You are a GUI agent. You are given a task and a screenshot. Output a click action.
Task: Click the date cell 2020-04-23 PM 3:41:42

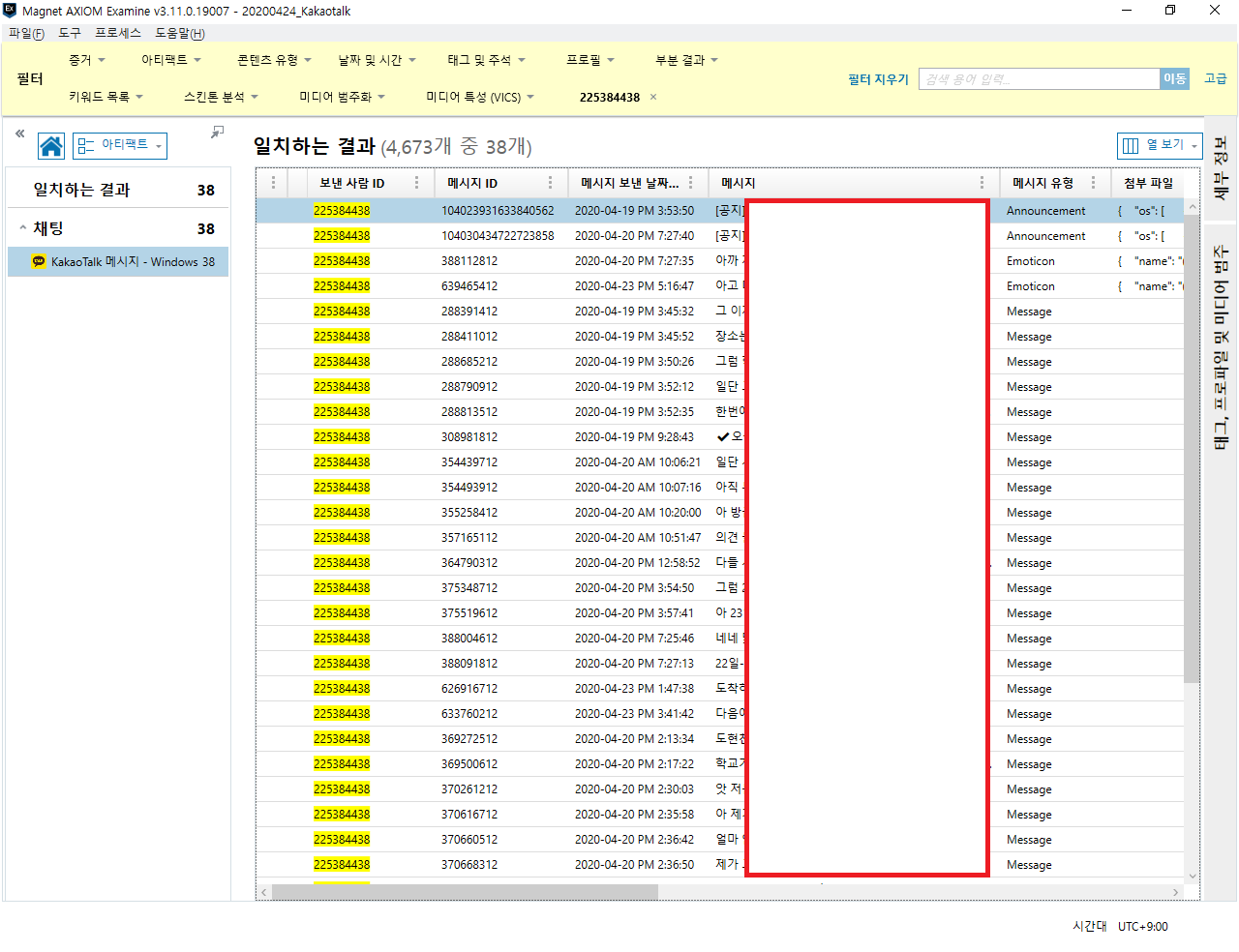[634, 713]
